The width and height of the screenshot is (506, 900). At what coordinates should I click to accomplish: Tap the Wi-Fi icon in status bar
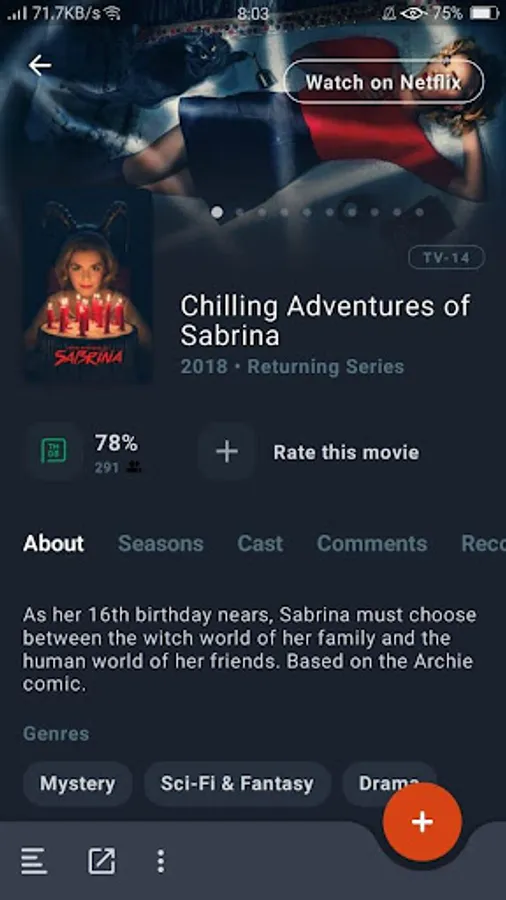[x=114, y=13]
